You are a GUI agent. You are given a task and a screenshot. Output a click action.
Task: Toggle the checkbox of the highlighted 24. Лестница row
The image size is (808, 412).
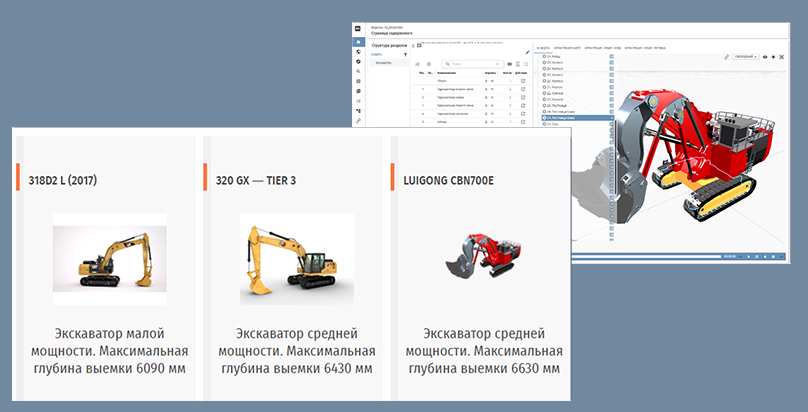pyautogui.click(x=612, y=118)
